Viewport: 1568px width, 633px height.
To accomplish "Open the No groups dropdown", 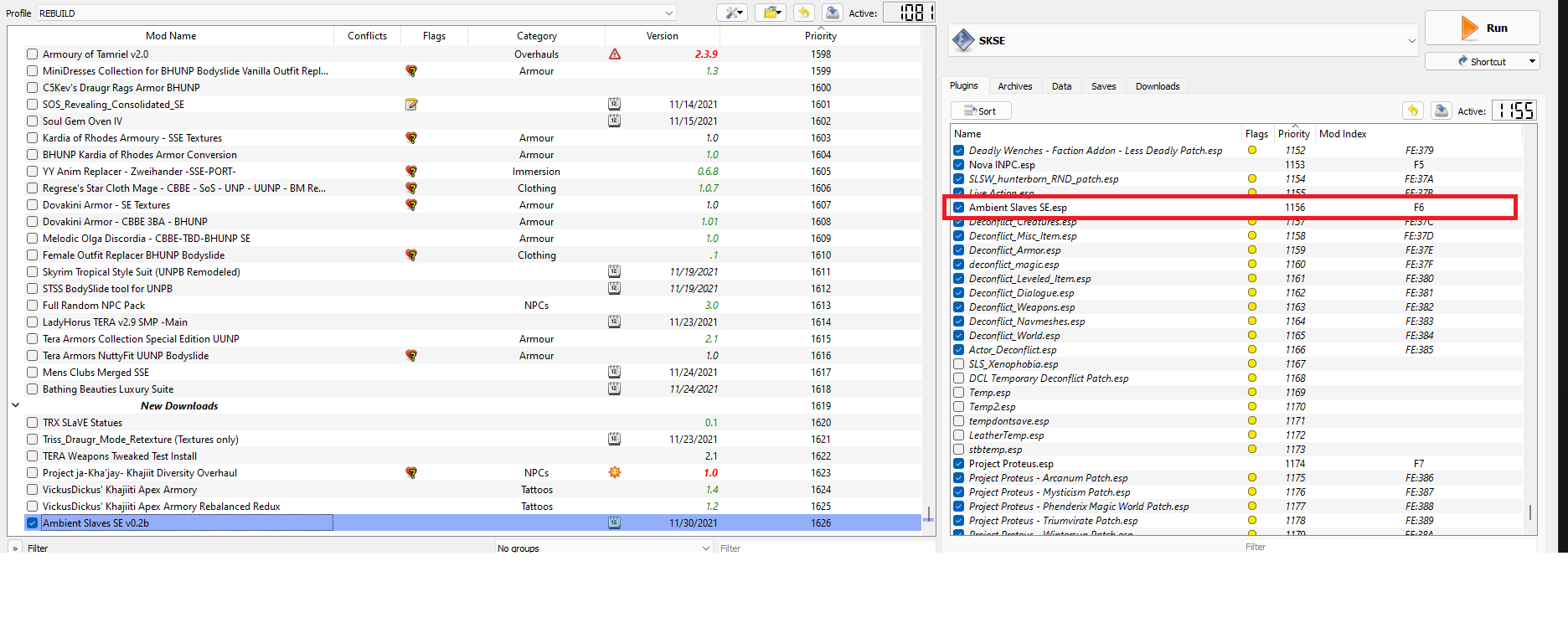I will tap(603, 548).
